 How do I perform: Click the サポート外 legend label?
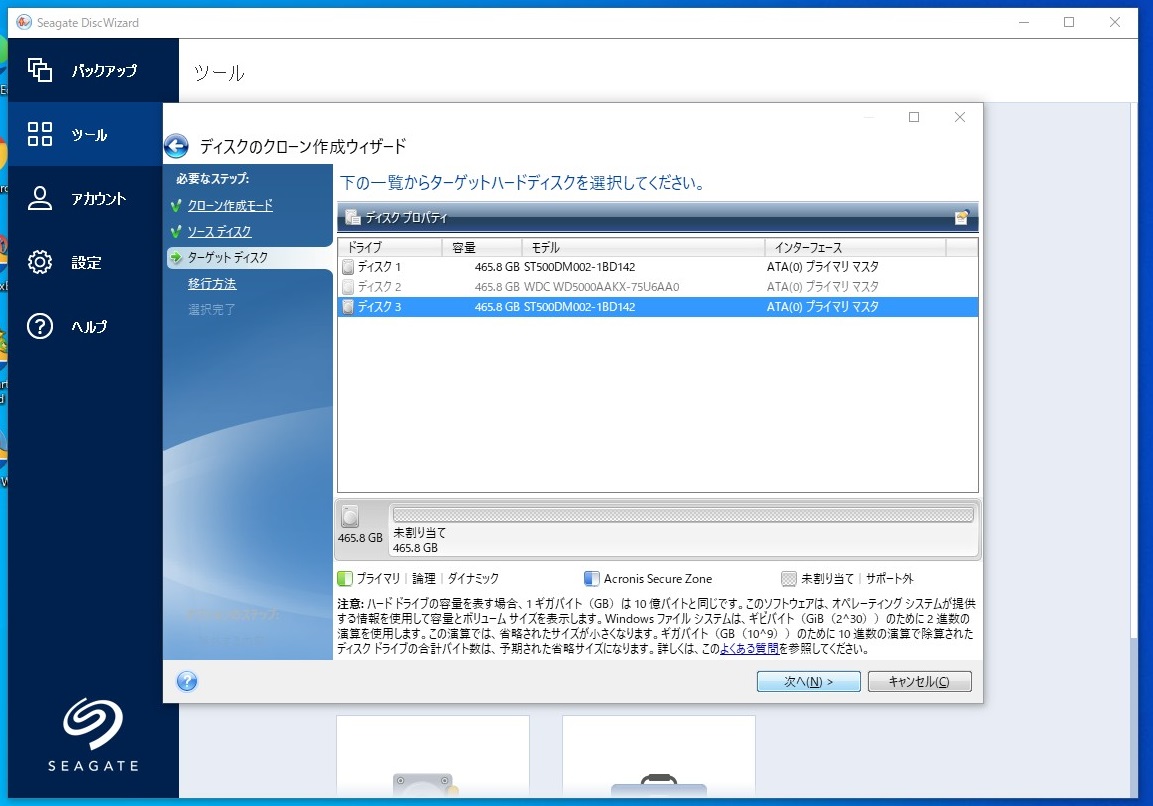[890, 579]
